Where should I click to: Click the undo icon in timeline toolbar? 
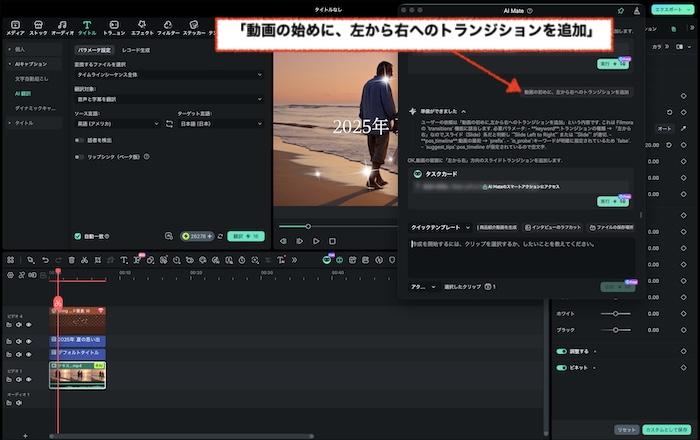click(45, 260)
